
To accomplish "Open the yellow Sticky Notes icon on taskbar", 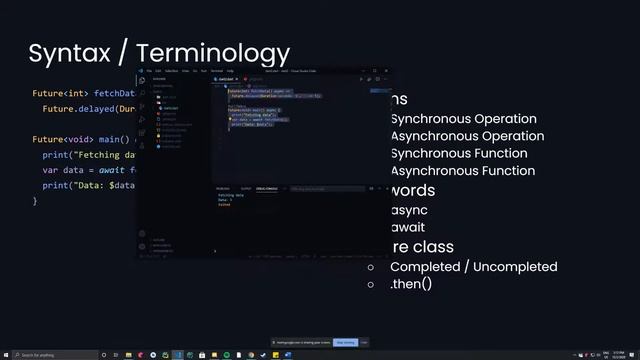I will coord(276,355).
